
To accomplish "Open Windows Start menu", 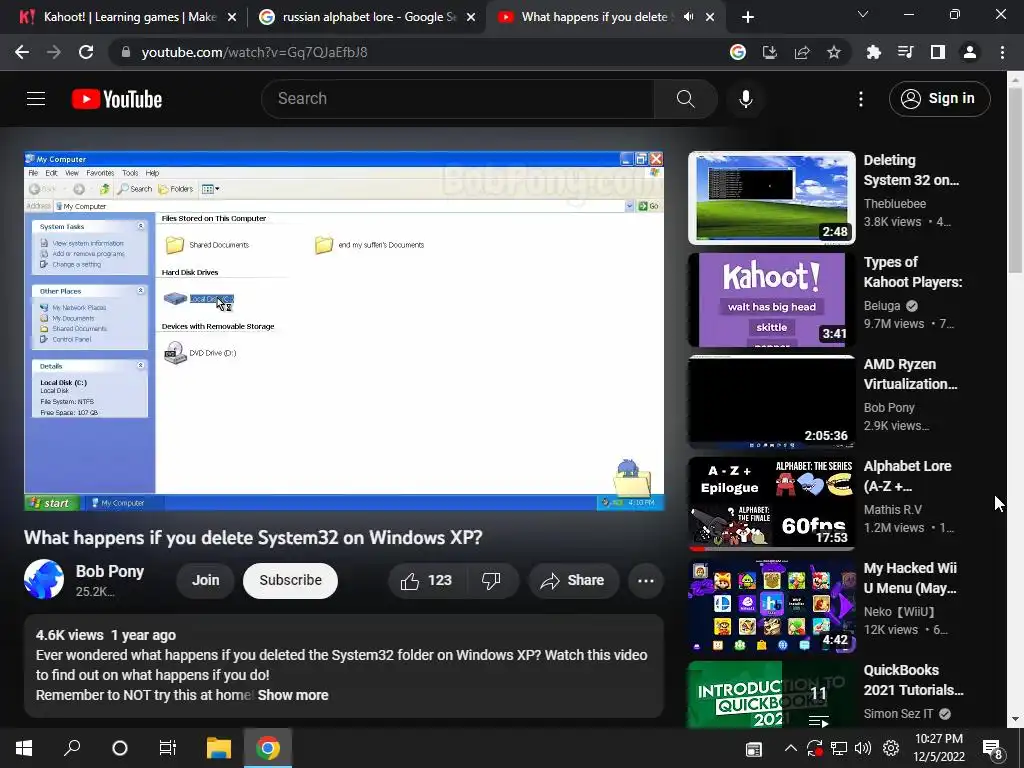I will (x=24, y=748).
